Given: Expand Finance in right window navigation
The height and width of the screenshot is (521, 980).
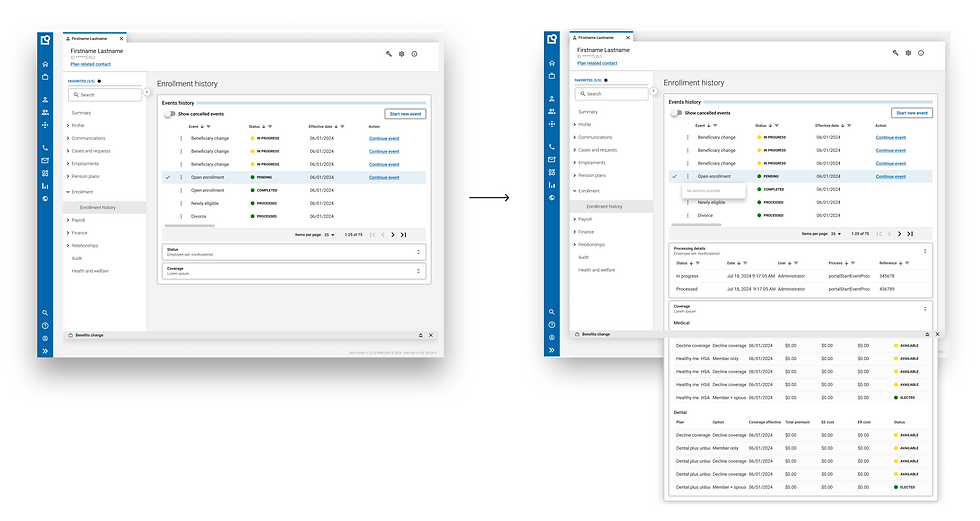Looking at the screenshot, I should point(574,232).
